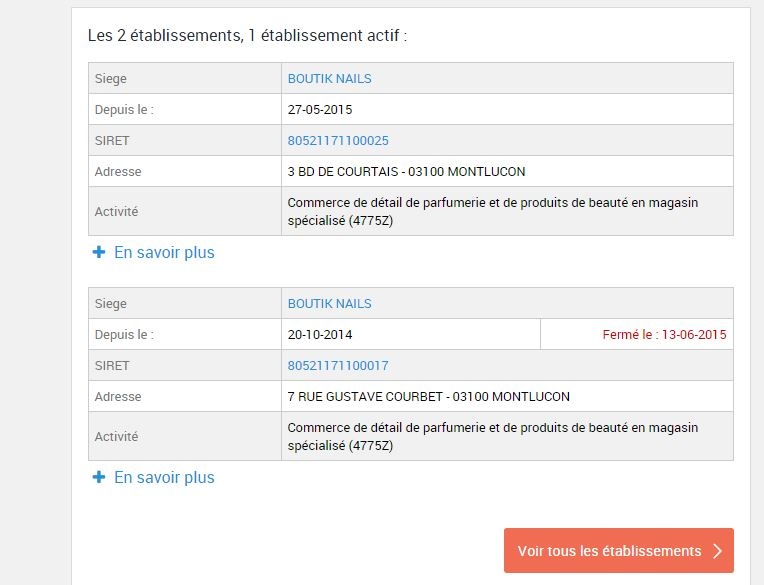This screenshot has width=764, height=585.
Task: Click the plus icon for the BD de Courtais establishment
Action: coord(99,253)
